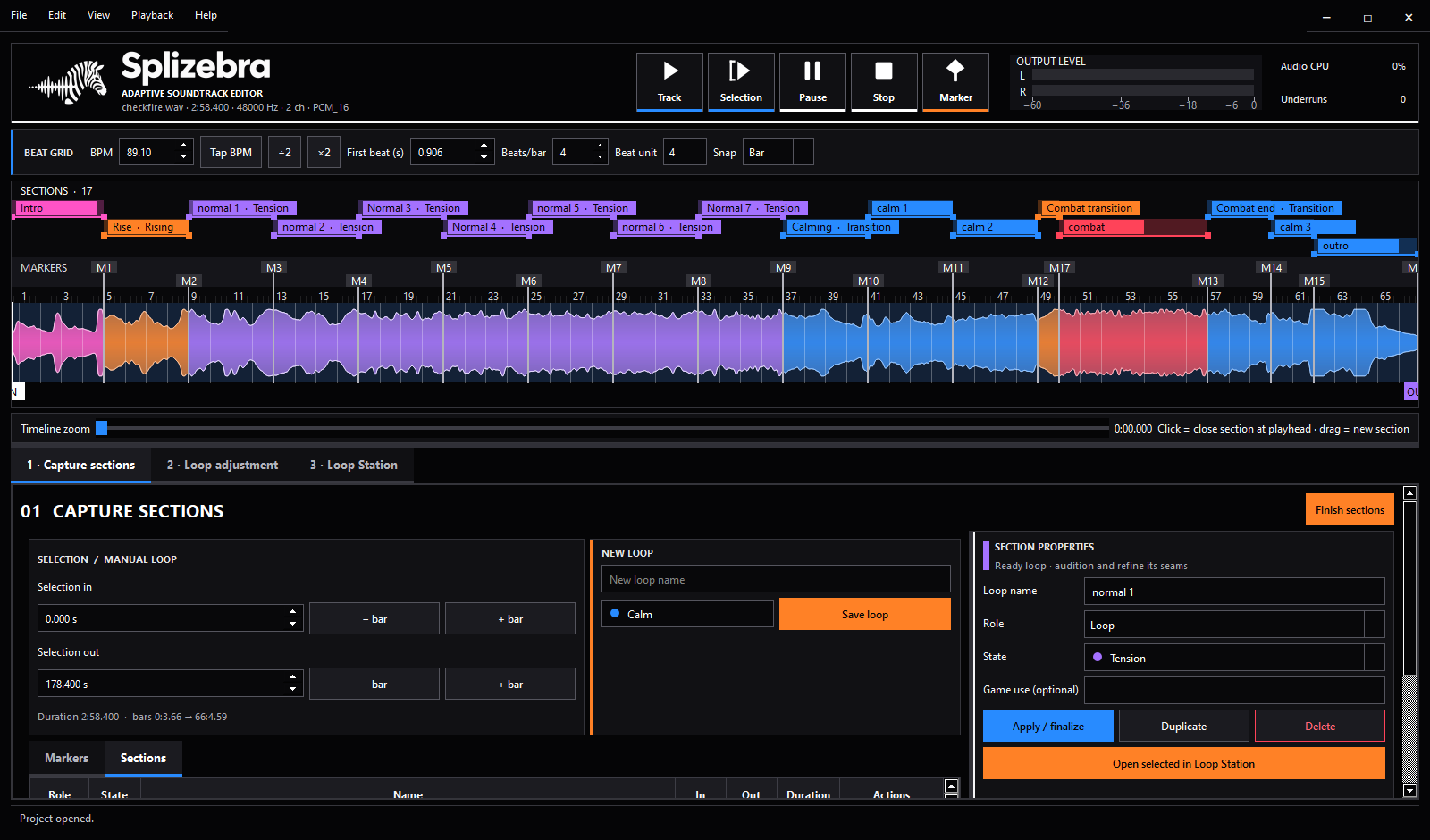Click Tap BPM button
Screen dimensions: 1430x840
pyautogui.click(x=231, y=152)
